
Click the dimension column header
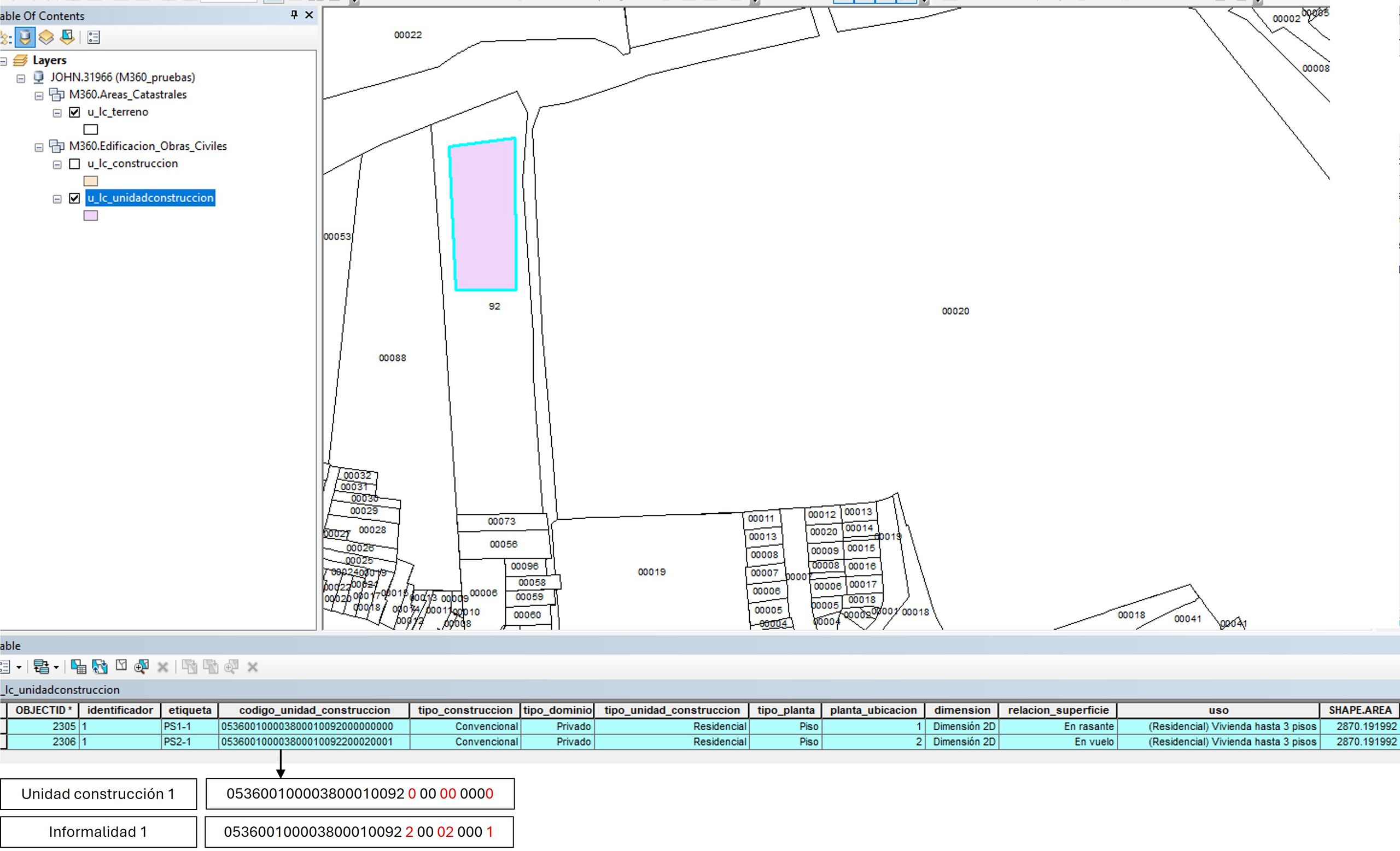click(x=962, y=710)
